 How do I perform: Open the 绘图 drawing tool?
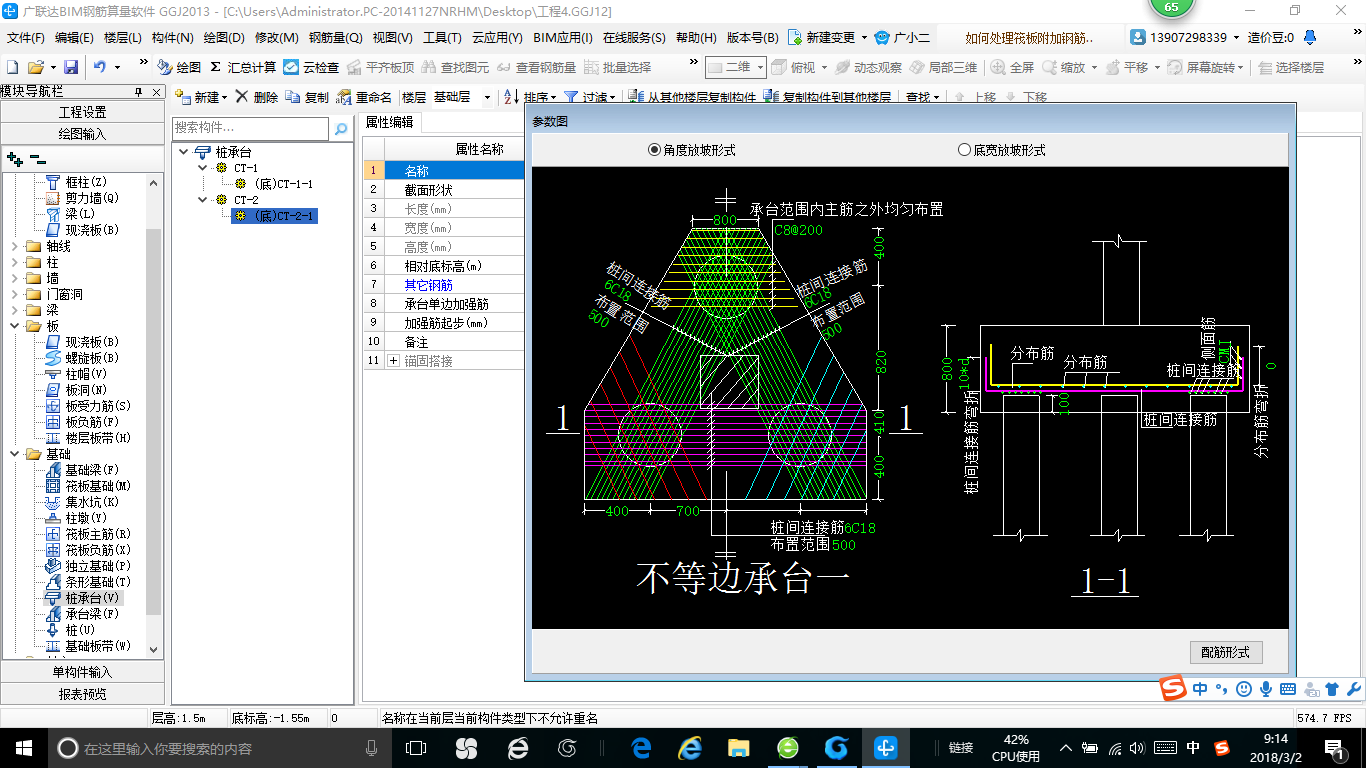coord(180,67)
